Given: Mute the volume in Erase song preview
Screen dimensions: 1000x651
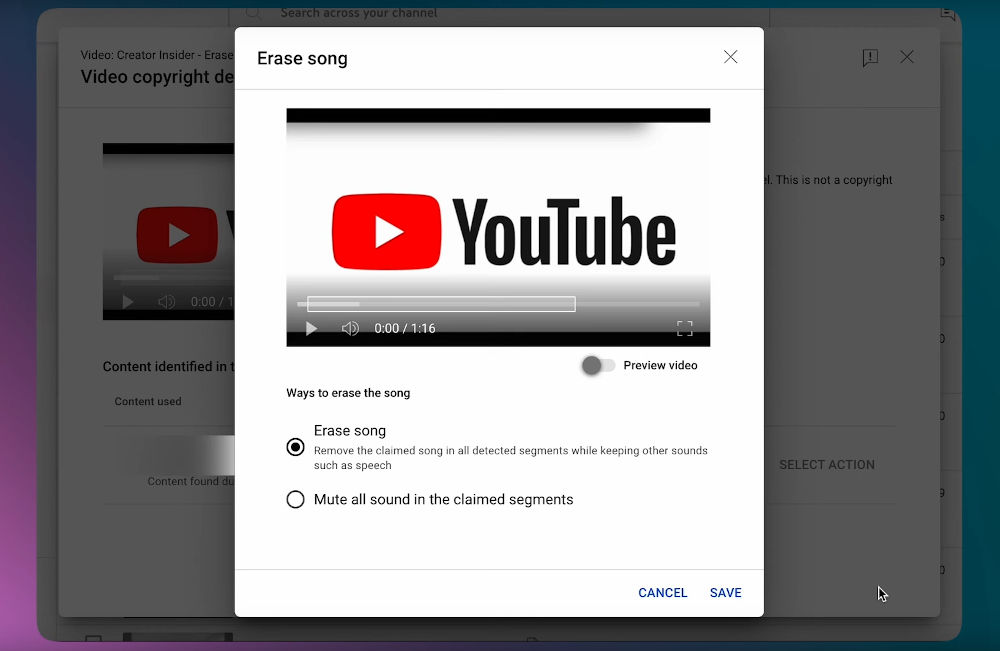Looking at the screenshot, I should tap(349, 328).
